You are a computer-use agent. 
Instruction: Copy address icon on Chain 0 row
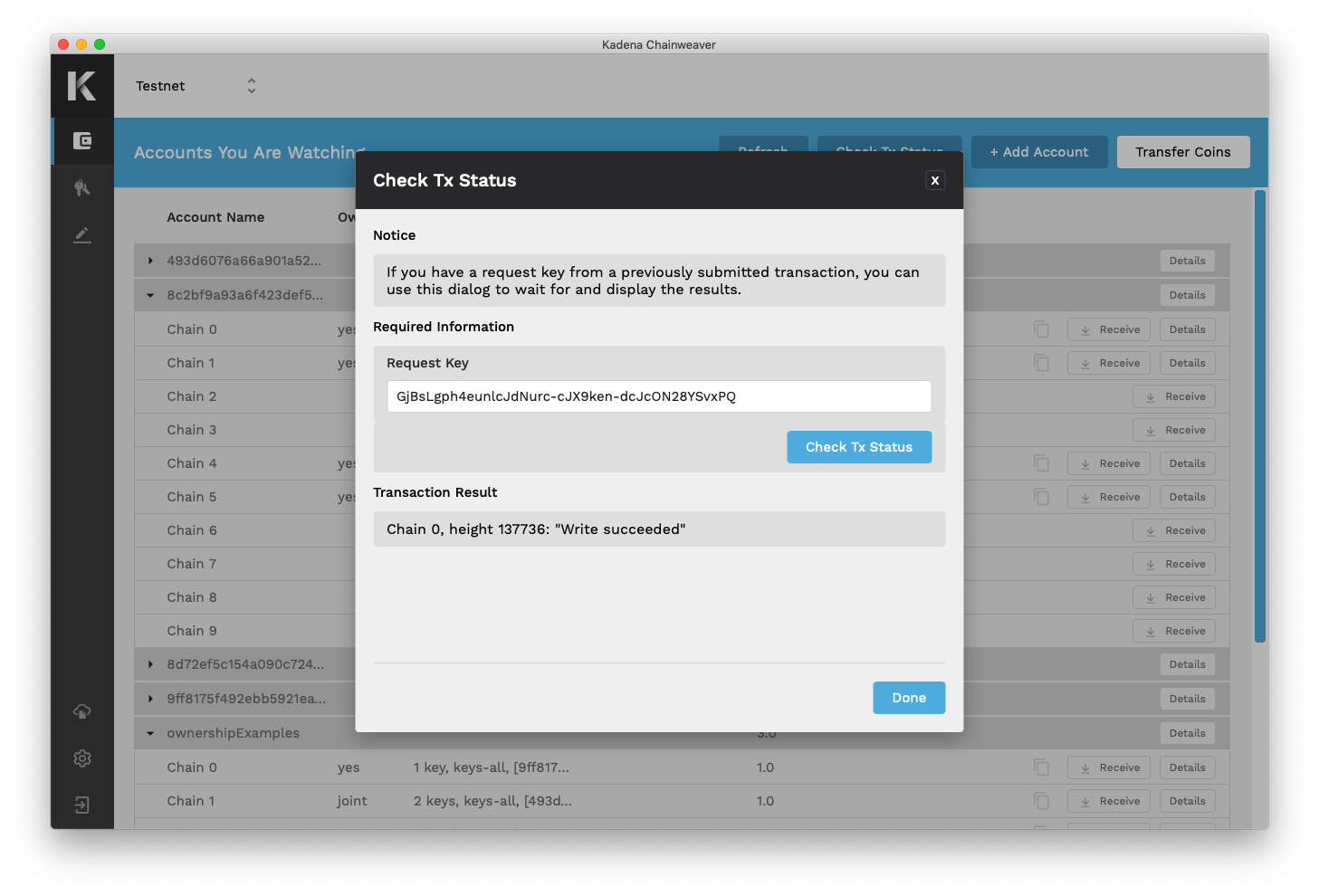[x=1042, y=329]
